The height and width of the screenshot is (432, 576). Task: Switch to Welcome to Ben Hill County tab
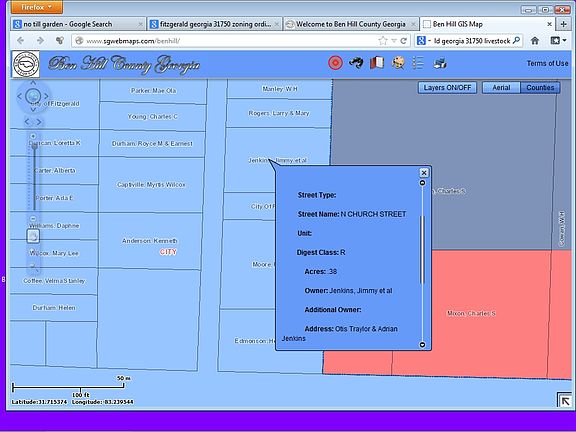click(x=351, y=24)
